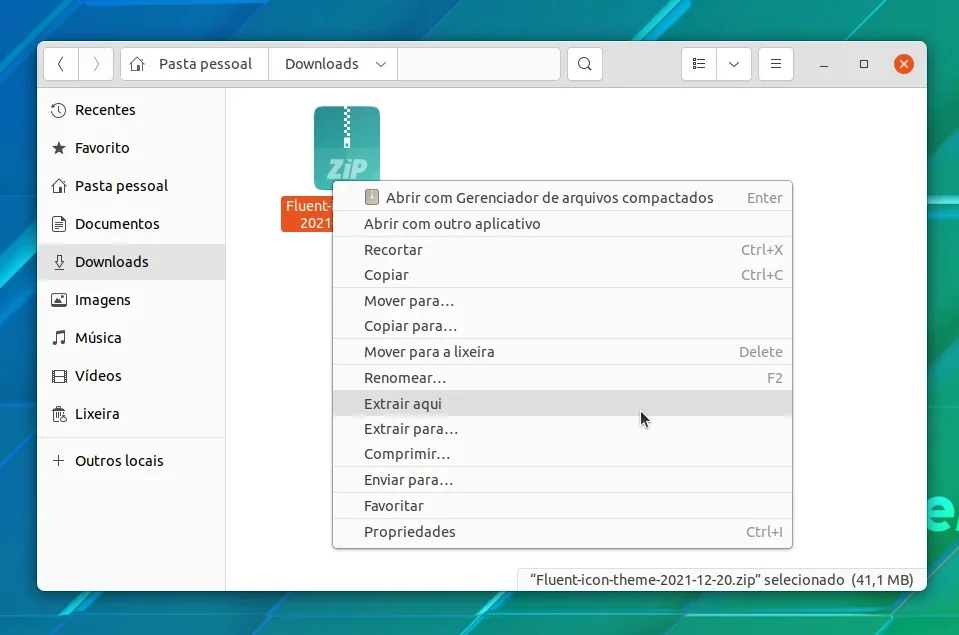Close the file manager window
Viewport: 959px width, 635px height.
pos(903,64)
